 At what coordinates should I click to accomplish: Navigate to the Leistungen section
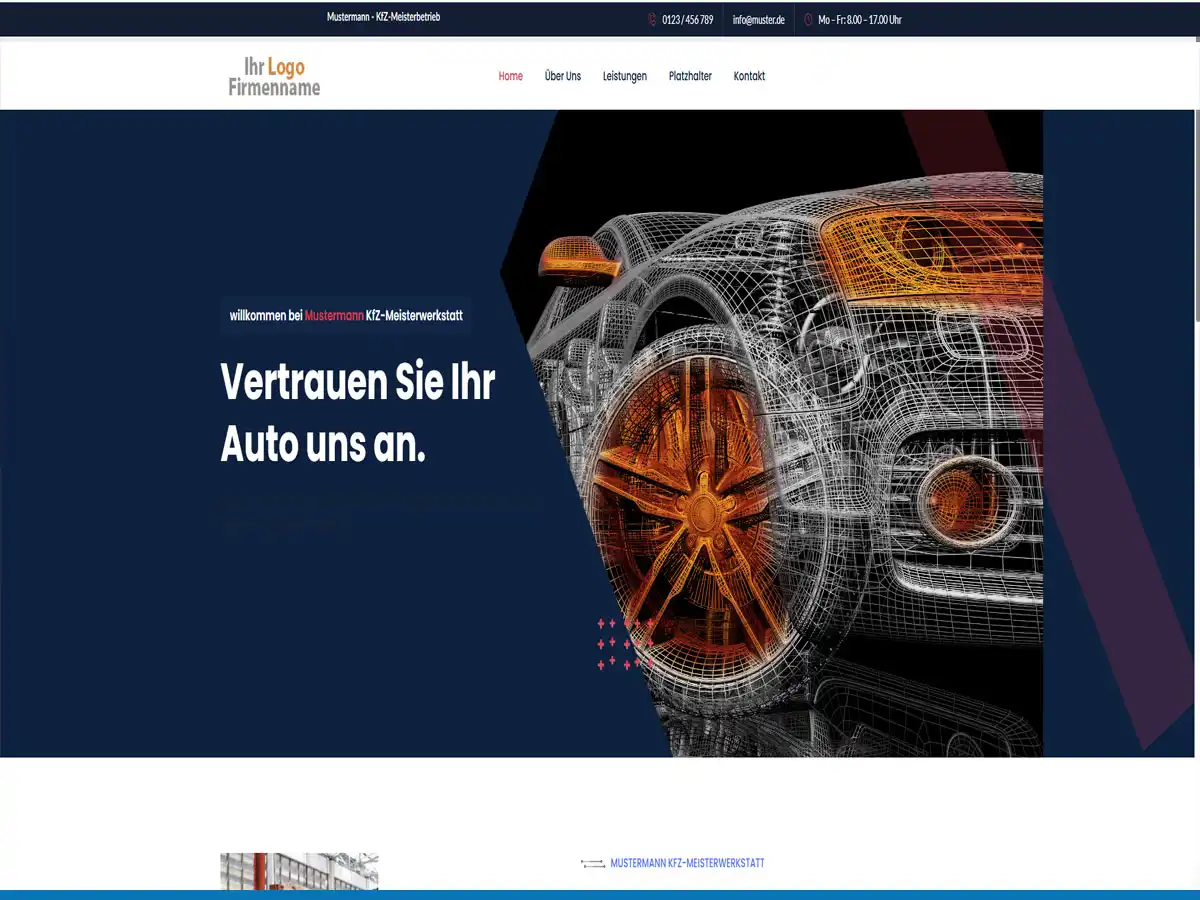click(x=625, y=76)
